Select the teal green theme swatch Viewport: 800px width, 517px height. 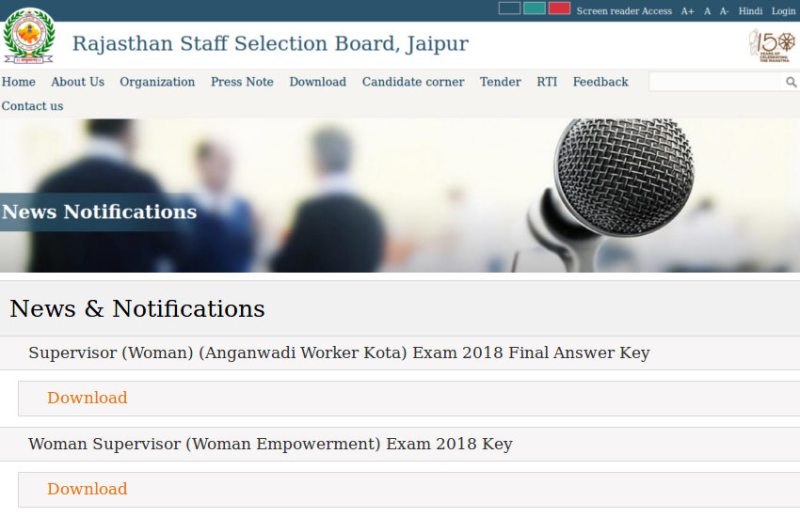click(534, 8)
